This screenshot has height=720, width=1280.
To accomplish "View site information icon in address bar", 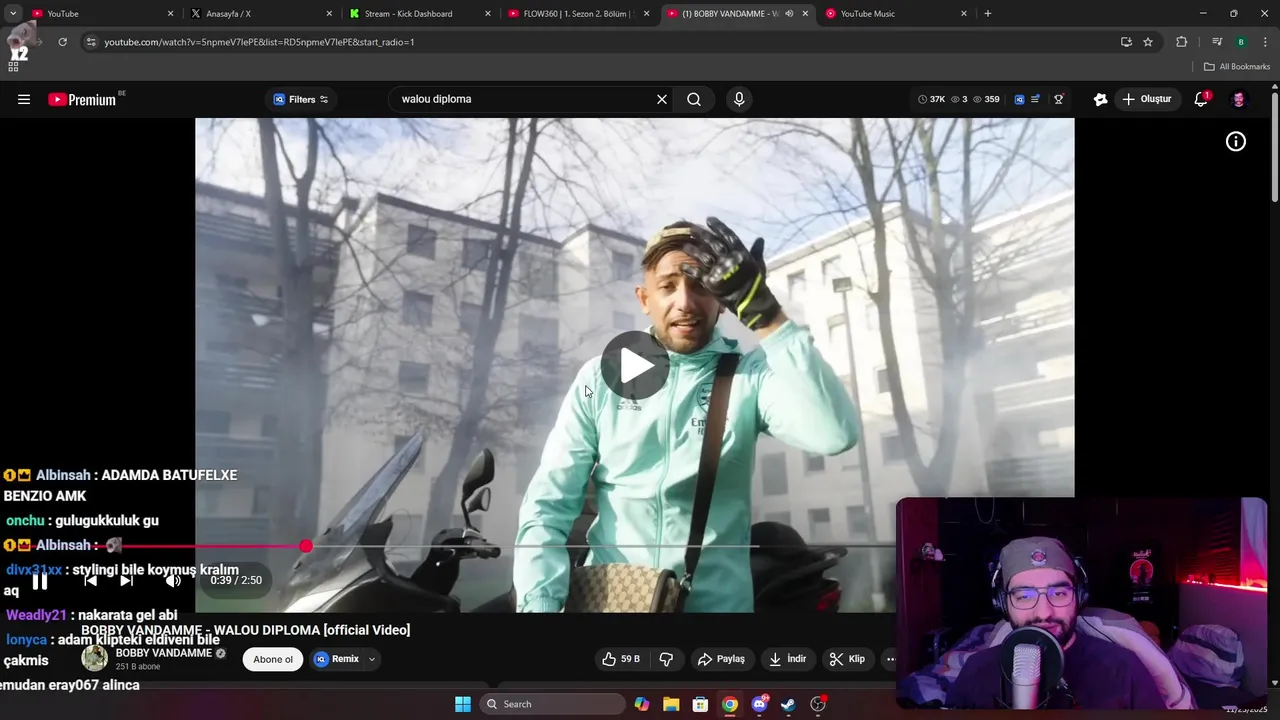I will [x=91, y=42].
